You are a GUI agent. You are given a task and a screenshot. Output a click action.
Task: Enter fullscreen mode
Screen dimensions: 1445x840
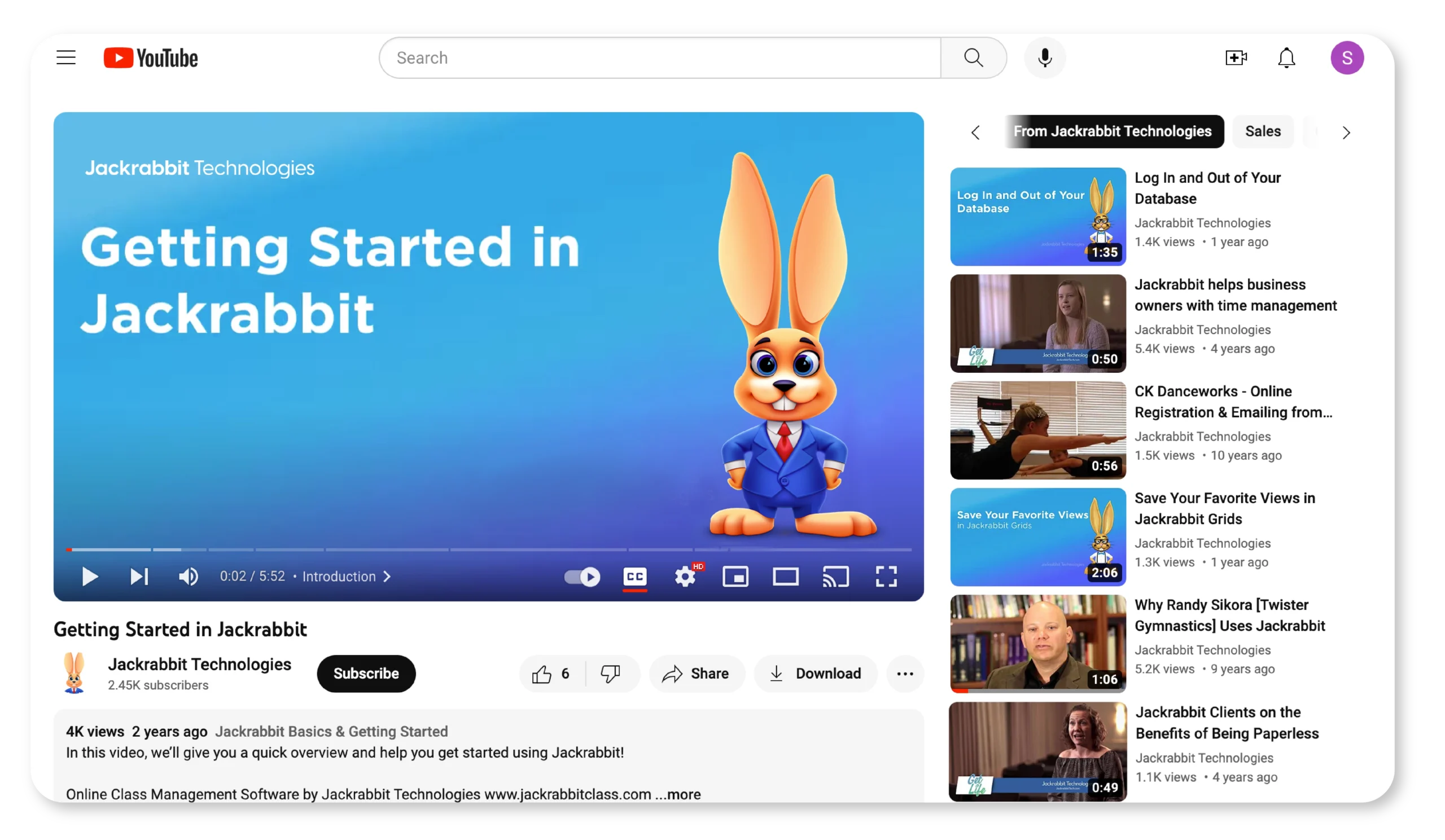click(886, 577)
